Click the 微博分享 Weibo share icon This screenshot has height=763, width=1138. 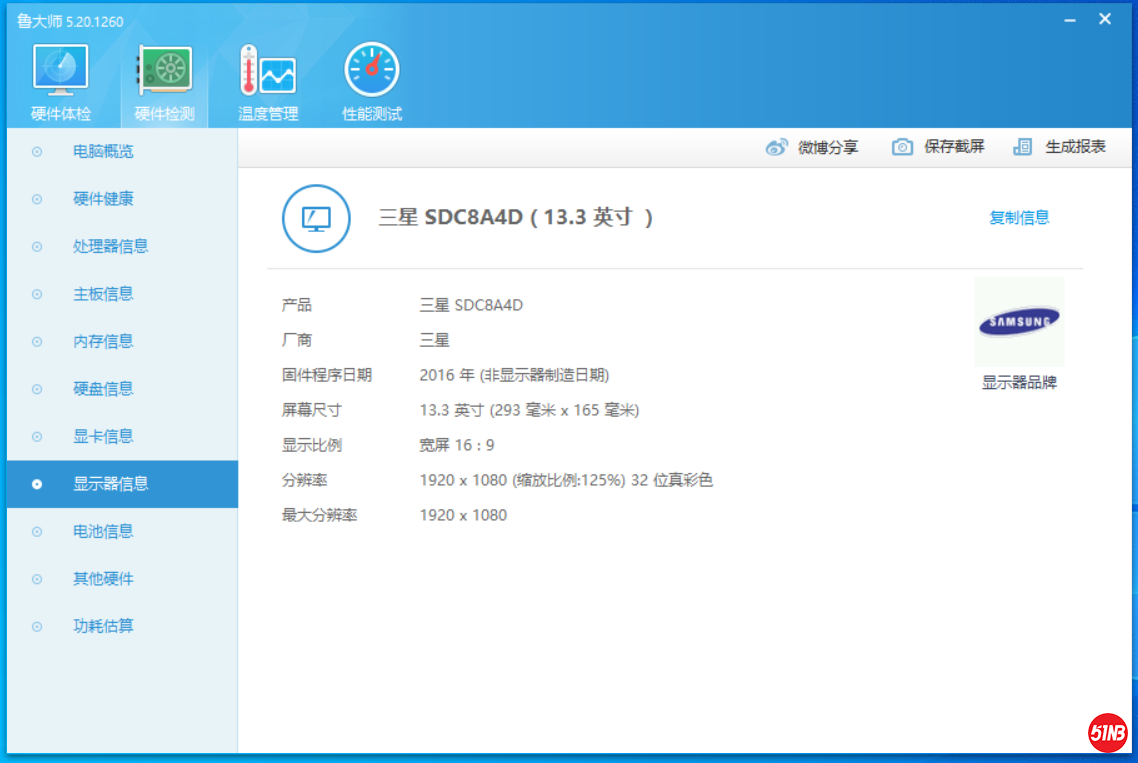(x=777, y=147)
